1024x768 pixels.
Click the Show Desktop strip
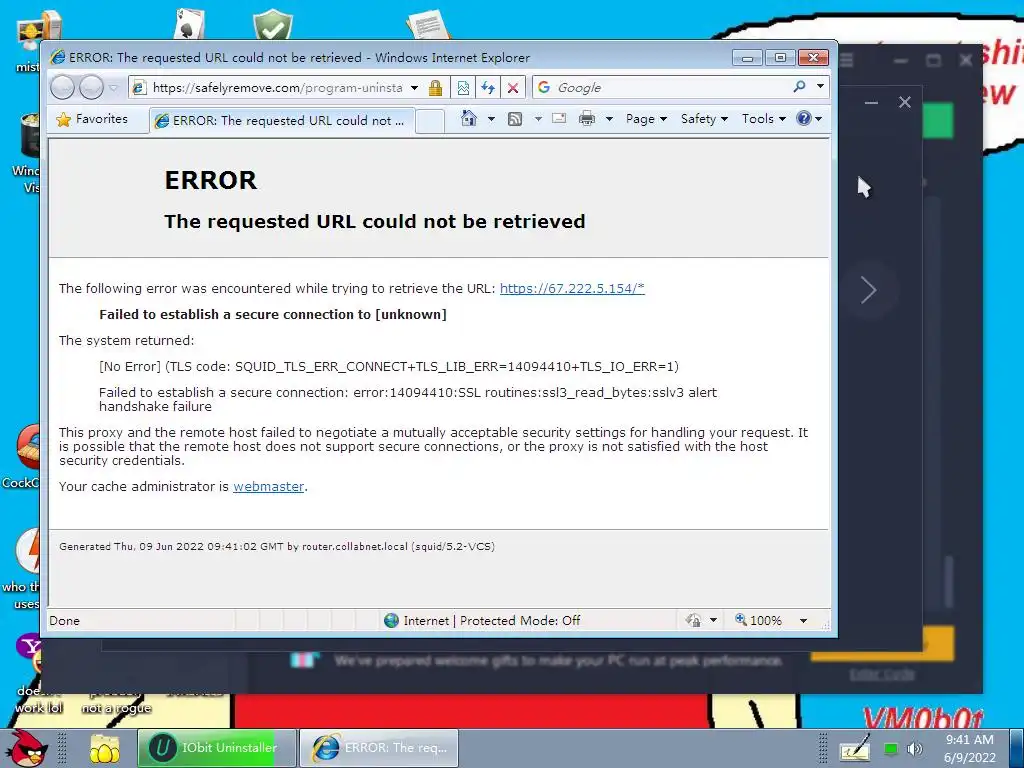click(1017, 748)
